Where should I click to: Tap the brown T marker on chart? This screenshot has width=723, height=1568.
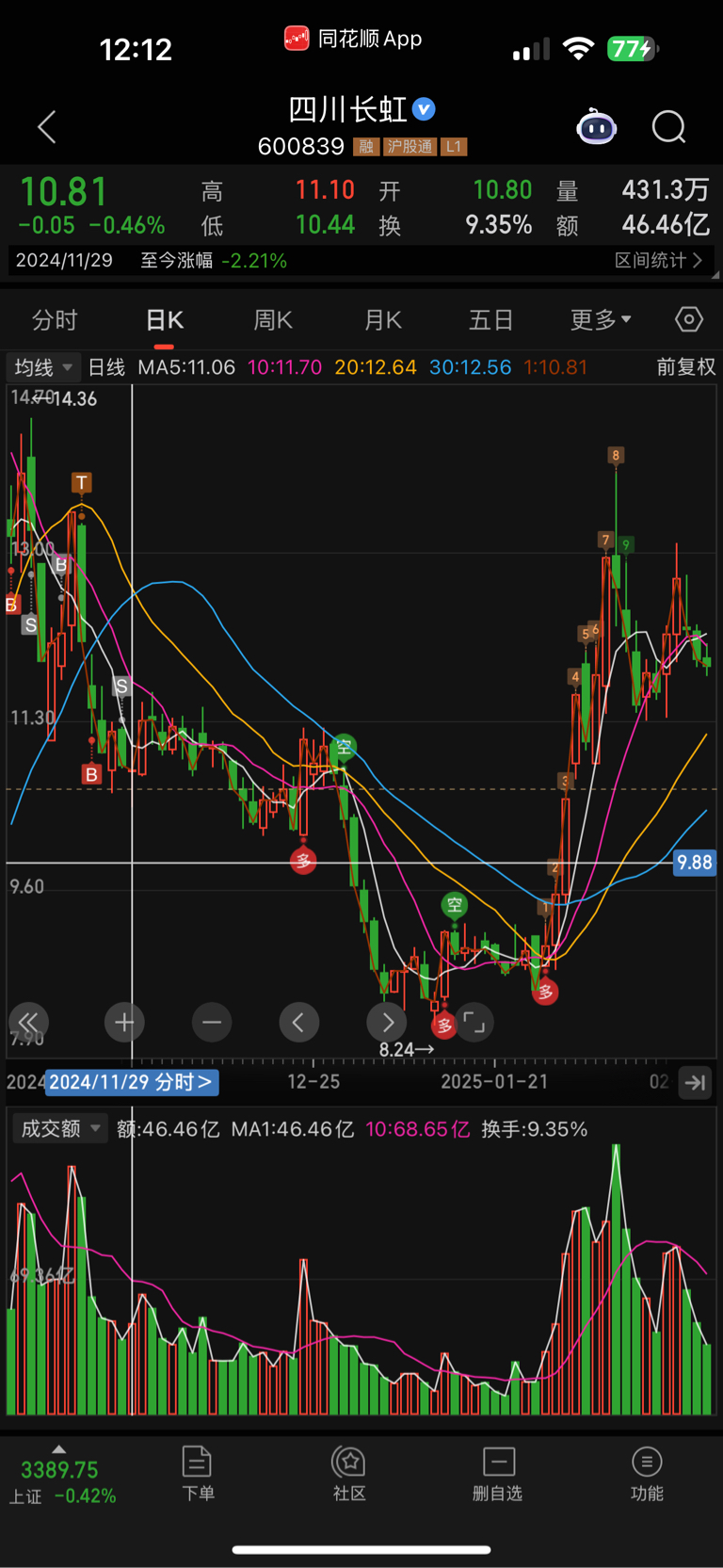(82, 483)
